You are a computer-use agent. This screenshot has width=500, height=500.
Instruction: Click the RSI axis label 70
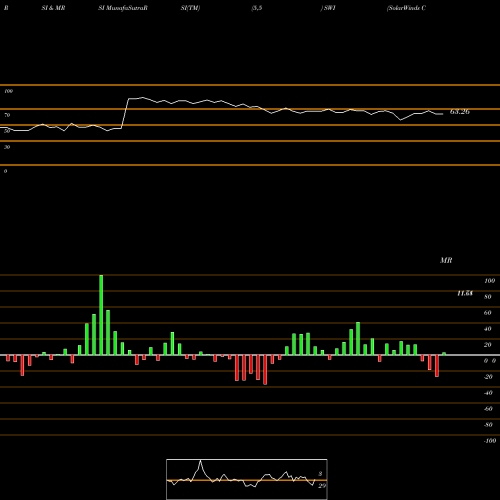(x=7, y=115)
